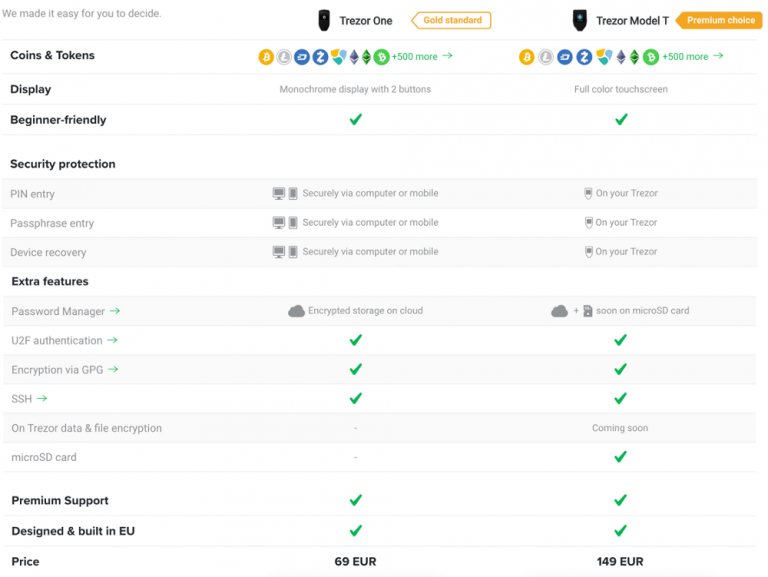Click Ethereum Classic icon under Model T

point(634,57)
